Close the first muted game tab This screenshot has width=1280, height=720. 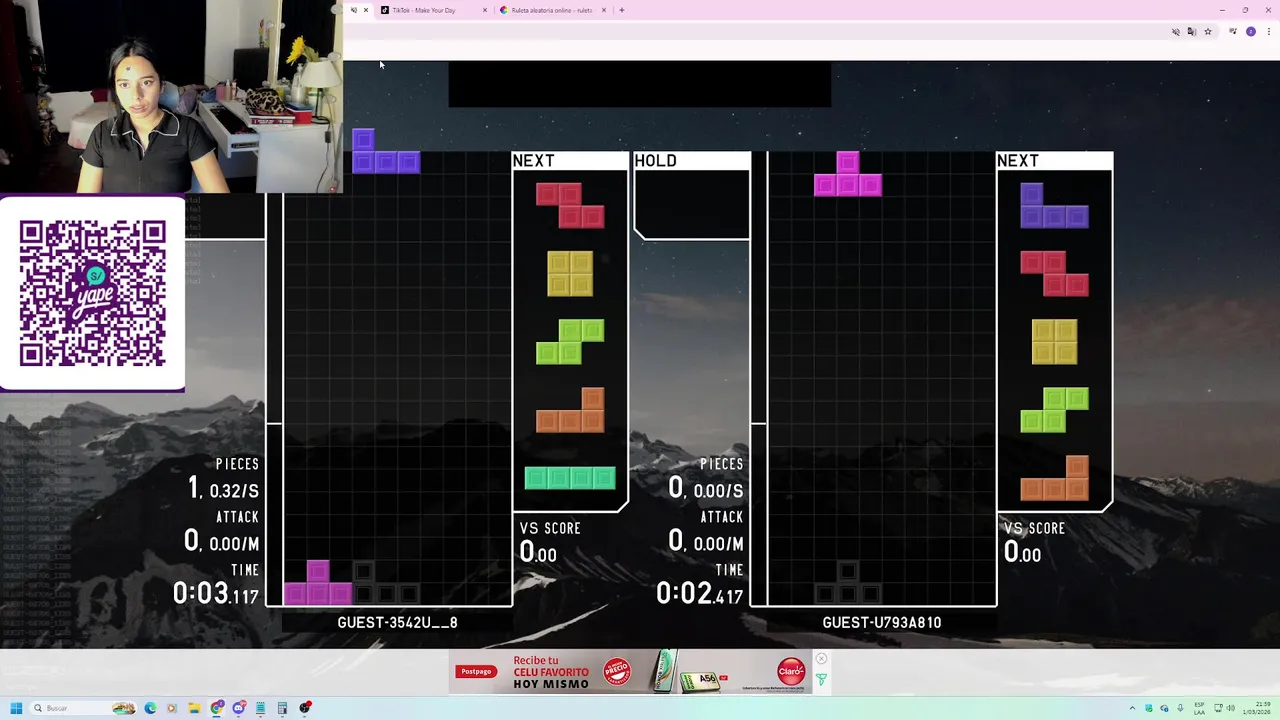(x=366, y=10)
